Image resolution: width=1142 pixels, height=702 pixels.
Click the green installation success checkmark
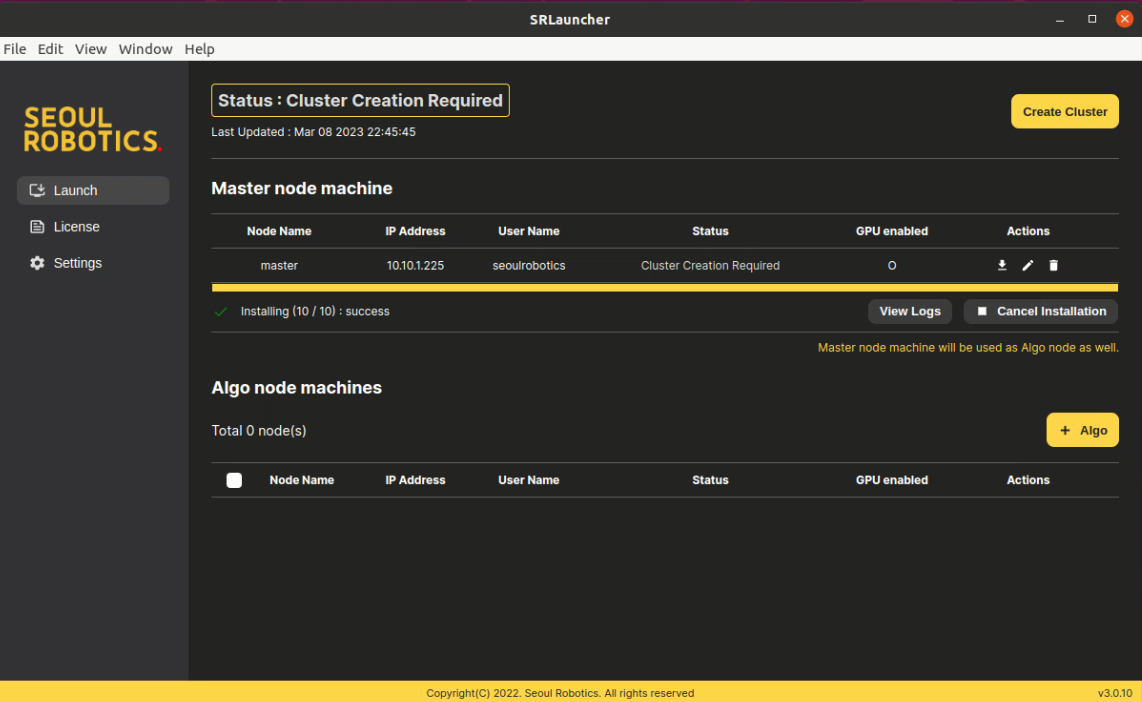(x=221, y=312)
